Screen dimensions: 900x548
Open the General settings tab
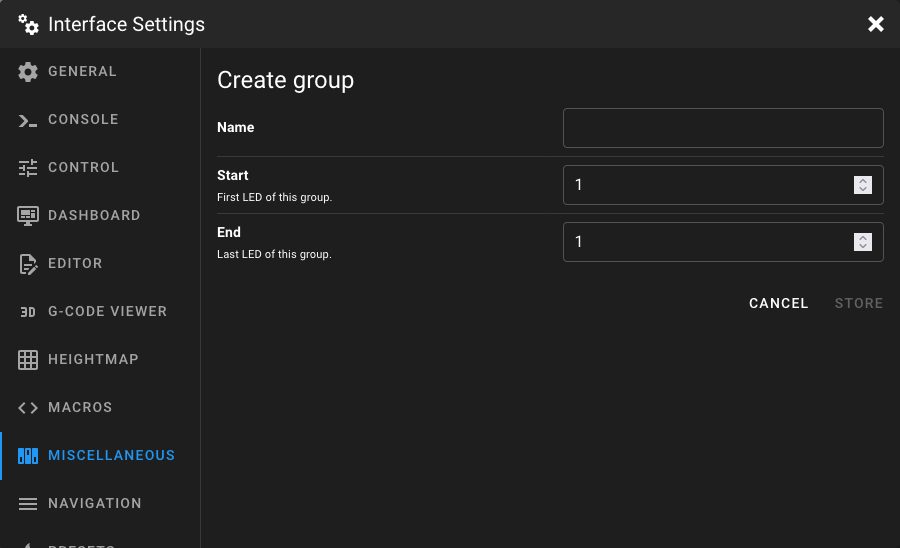[x=101, y=72]
